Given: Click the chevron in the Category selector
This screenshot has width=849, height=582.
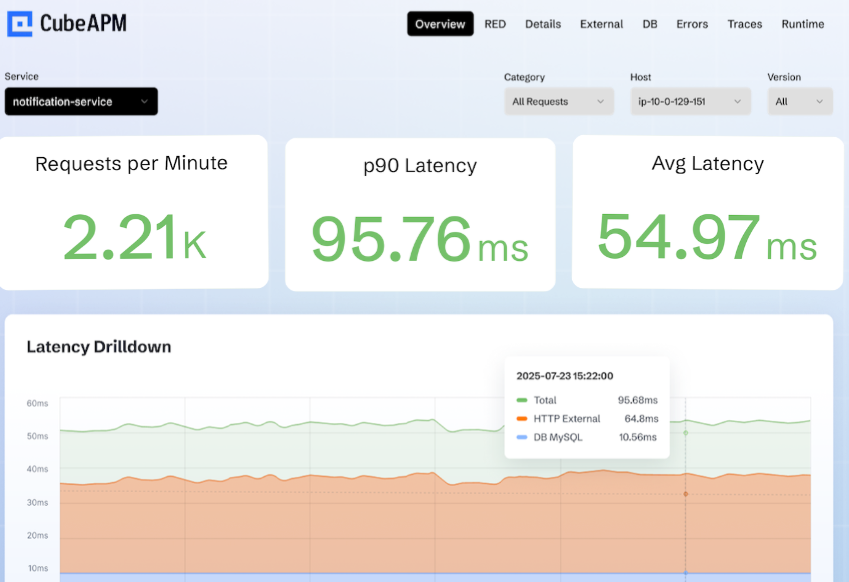Looking at the screenshot, I should click(x=600, y=101).
